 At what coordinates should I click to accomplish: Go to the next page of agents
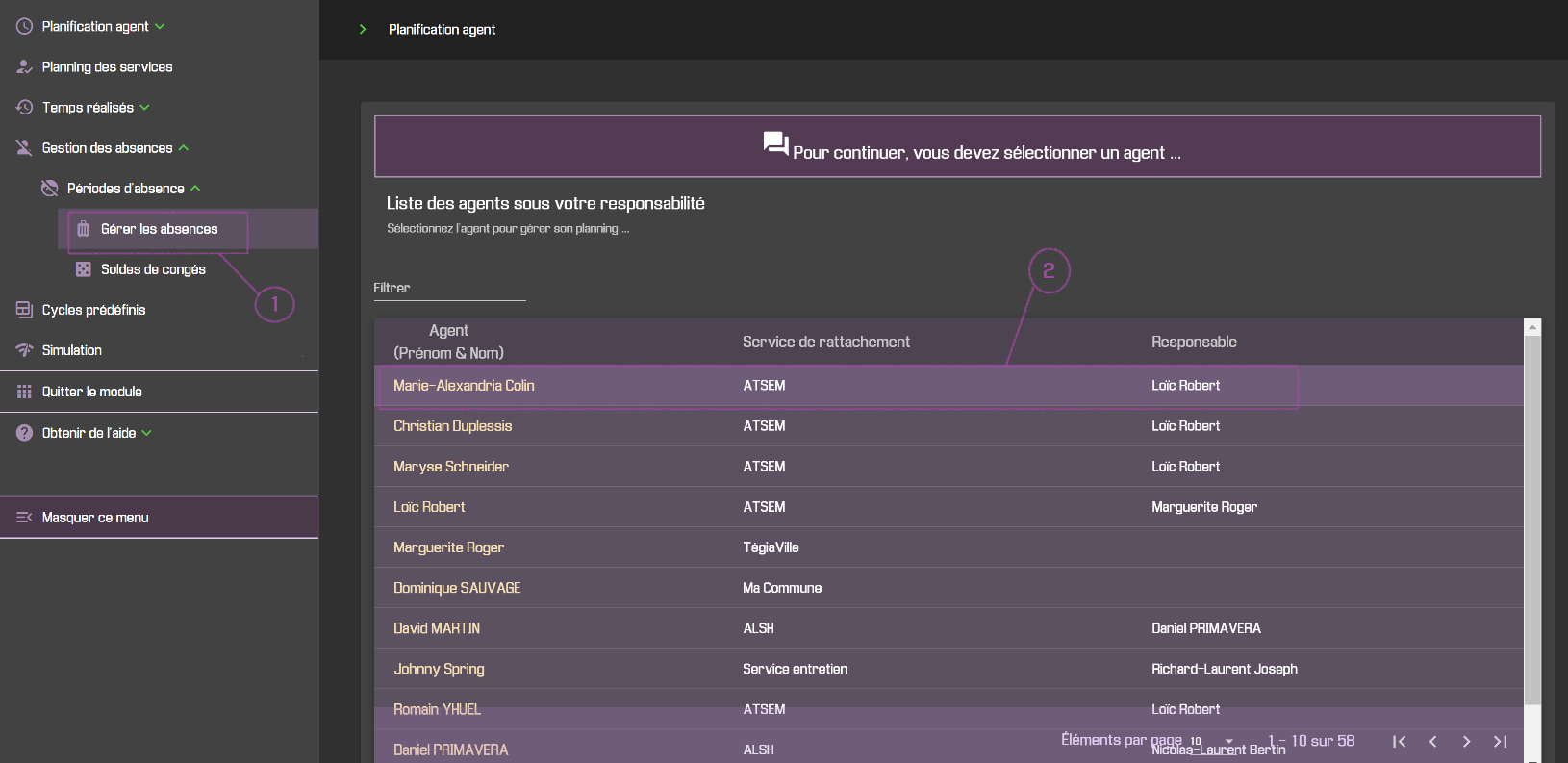coord(1466,741)
